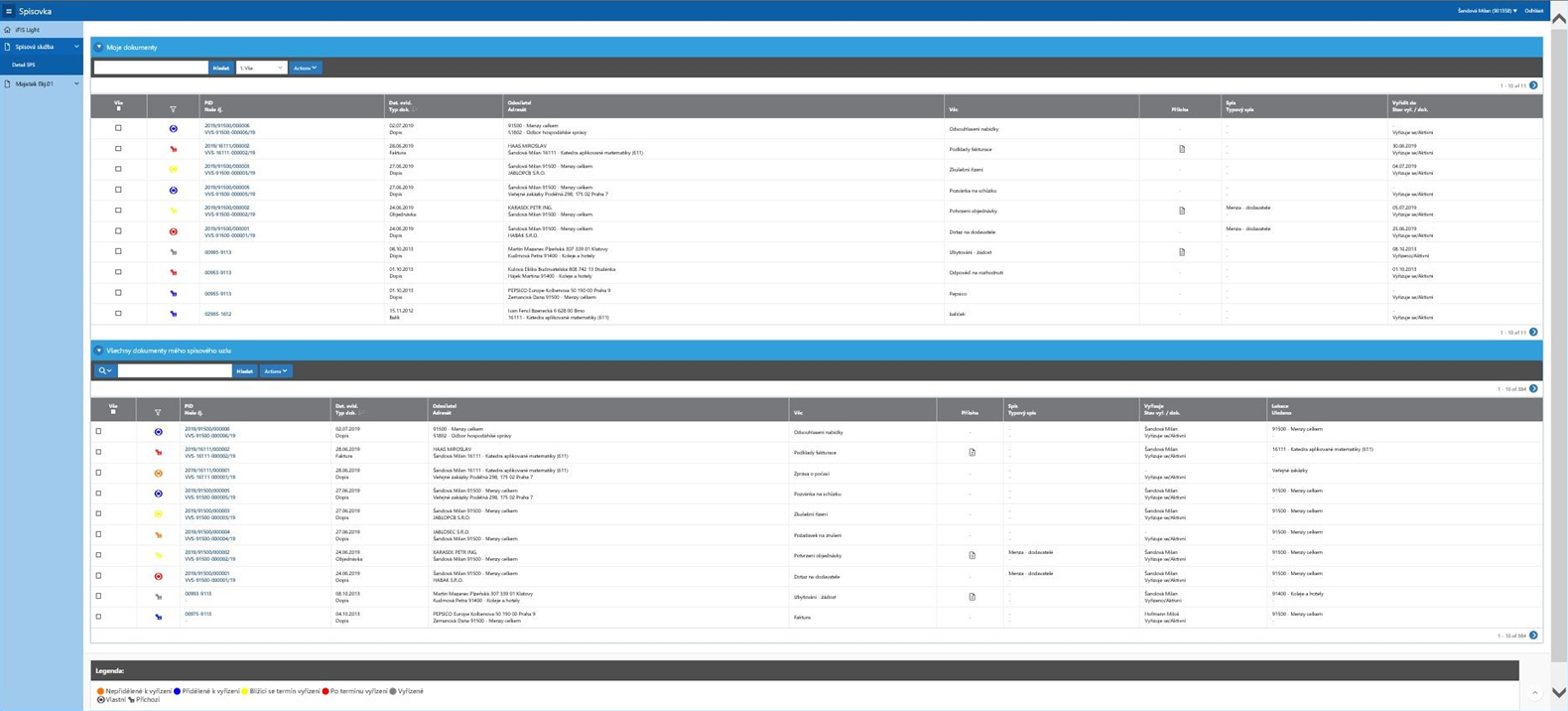
Task: Click the filter funnel icon in Moje dokumenty header
Action: click(173, 109)
